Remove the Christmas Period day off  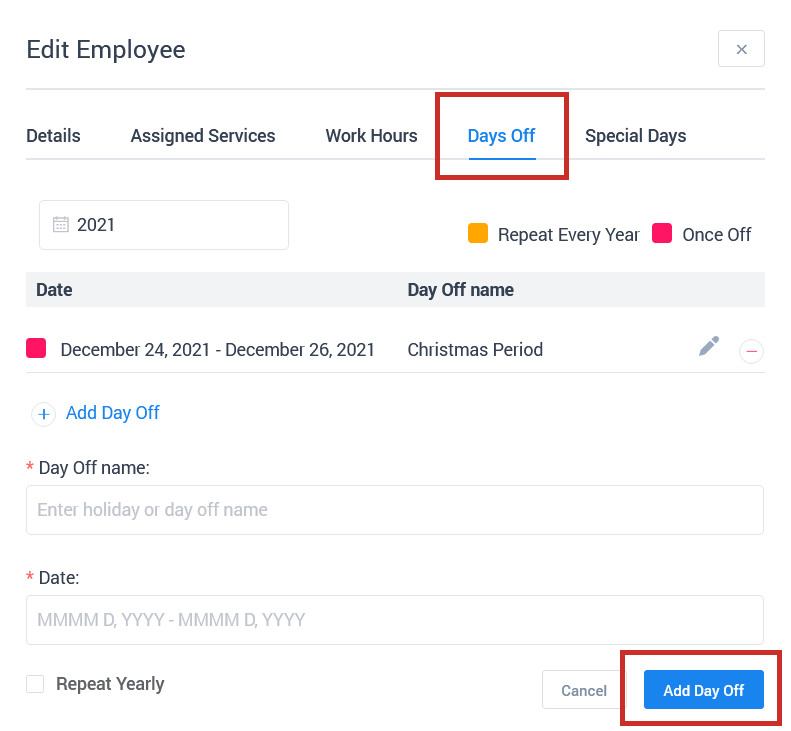coord(751,351)
